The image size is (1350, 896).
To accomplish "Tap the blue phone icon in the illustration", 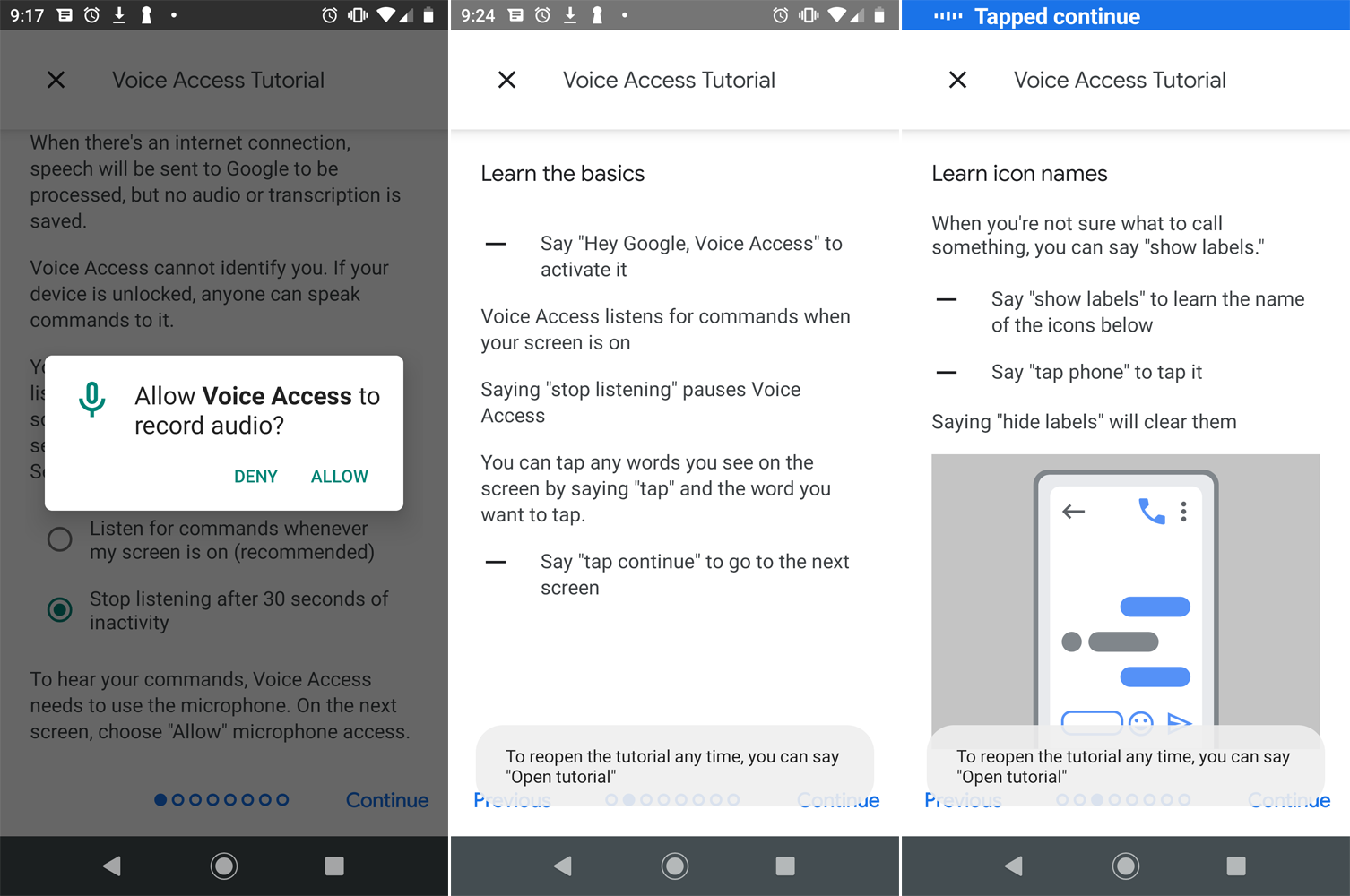I will [x=1151, y=512].
